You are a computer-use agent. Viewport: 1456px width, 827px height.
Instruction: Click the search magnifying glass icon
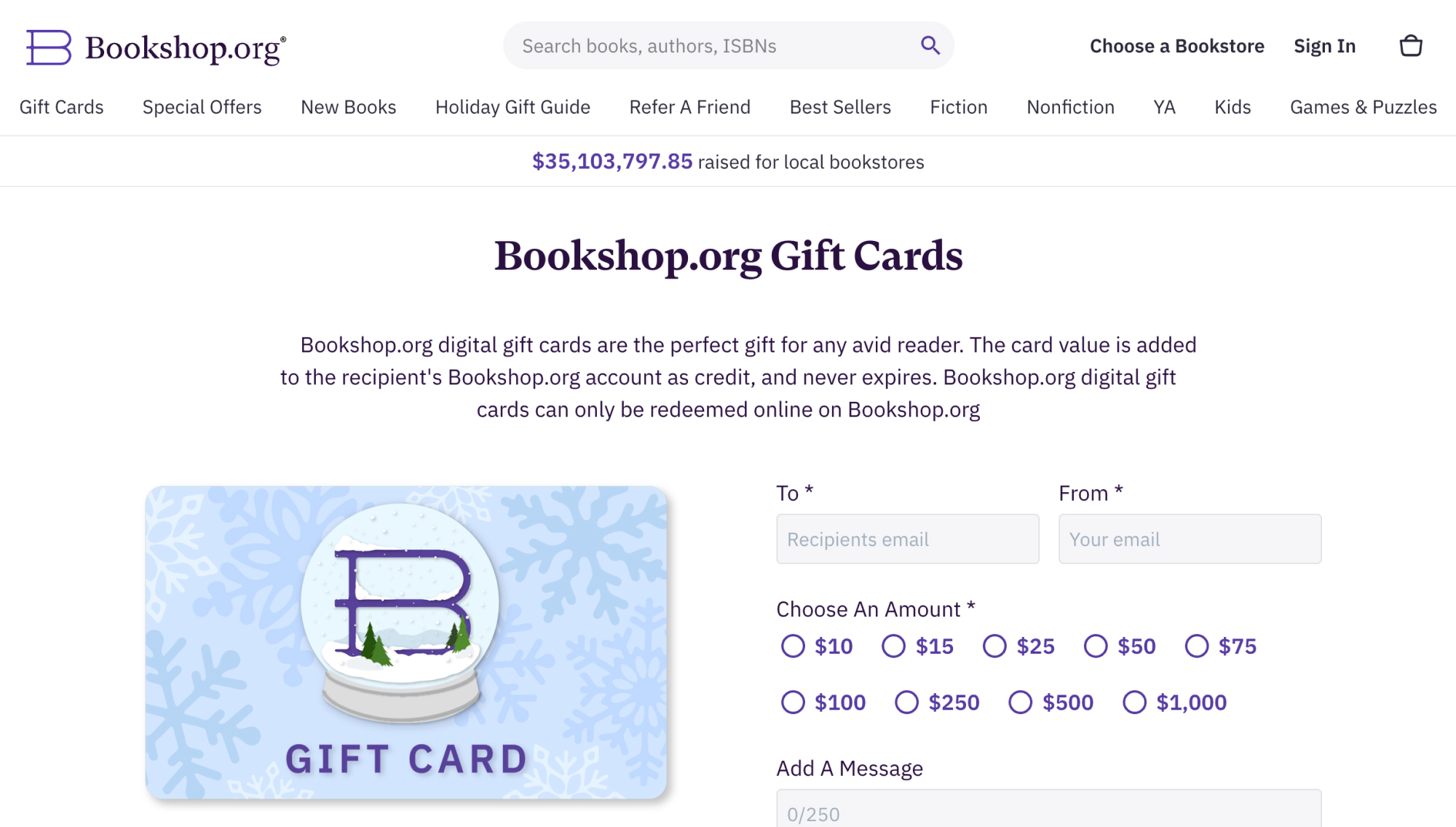[x=930, y=45]
